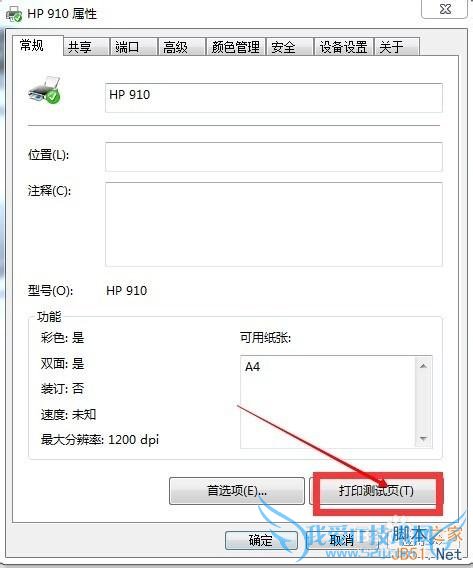Click the HP 910 printer icon
This screenshot has width=473, height=568.
(x=44, y=89)
